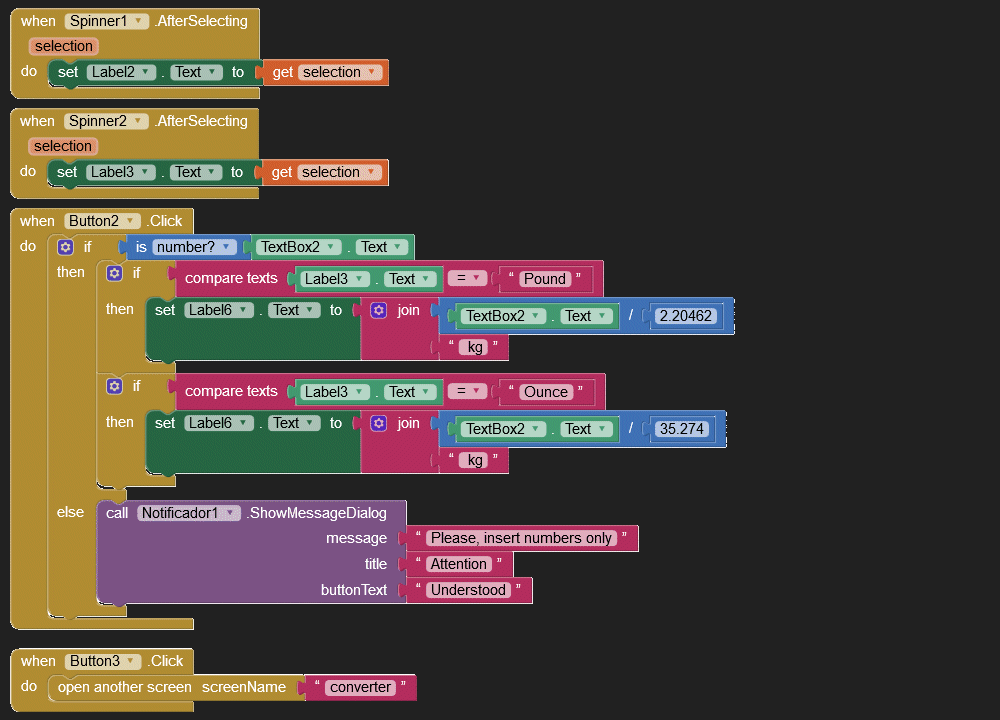This screenshot has height=720, width=1000.
Task: Click the 2.20462 number field
Action: pos(685,316)
